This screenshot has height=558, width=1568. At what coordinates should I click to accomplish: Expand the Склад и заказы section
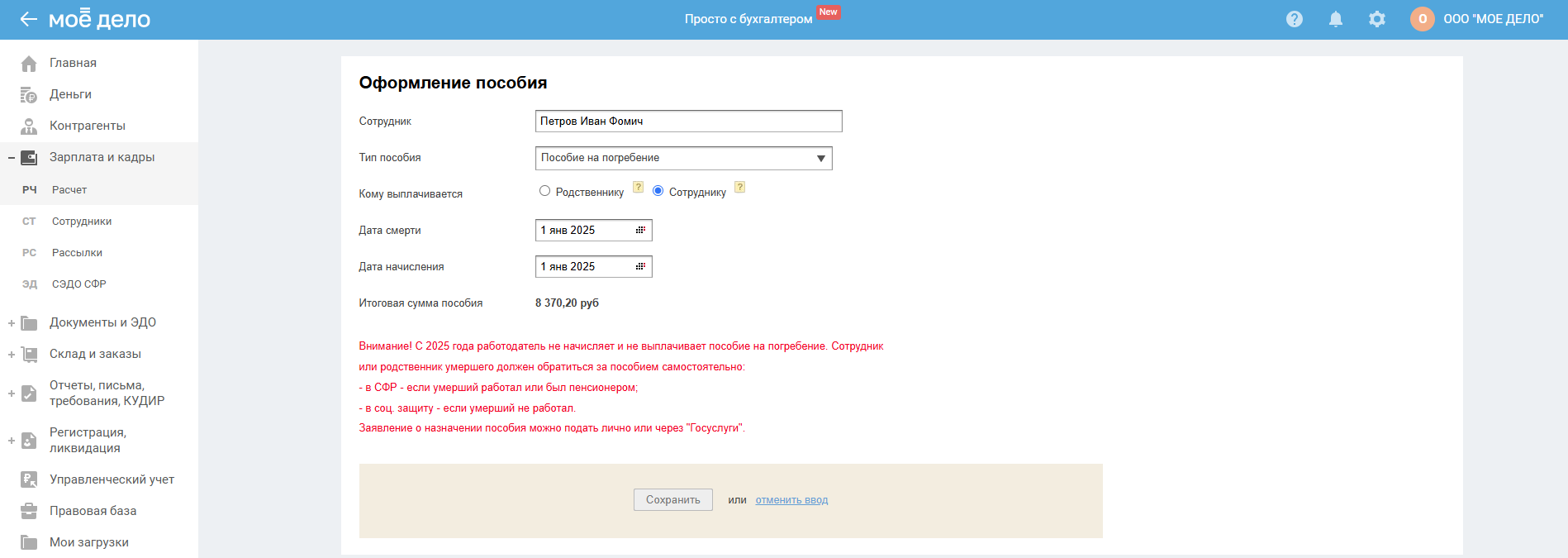pos(12,355)
